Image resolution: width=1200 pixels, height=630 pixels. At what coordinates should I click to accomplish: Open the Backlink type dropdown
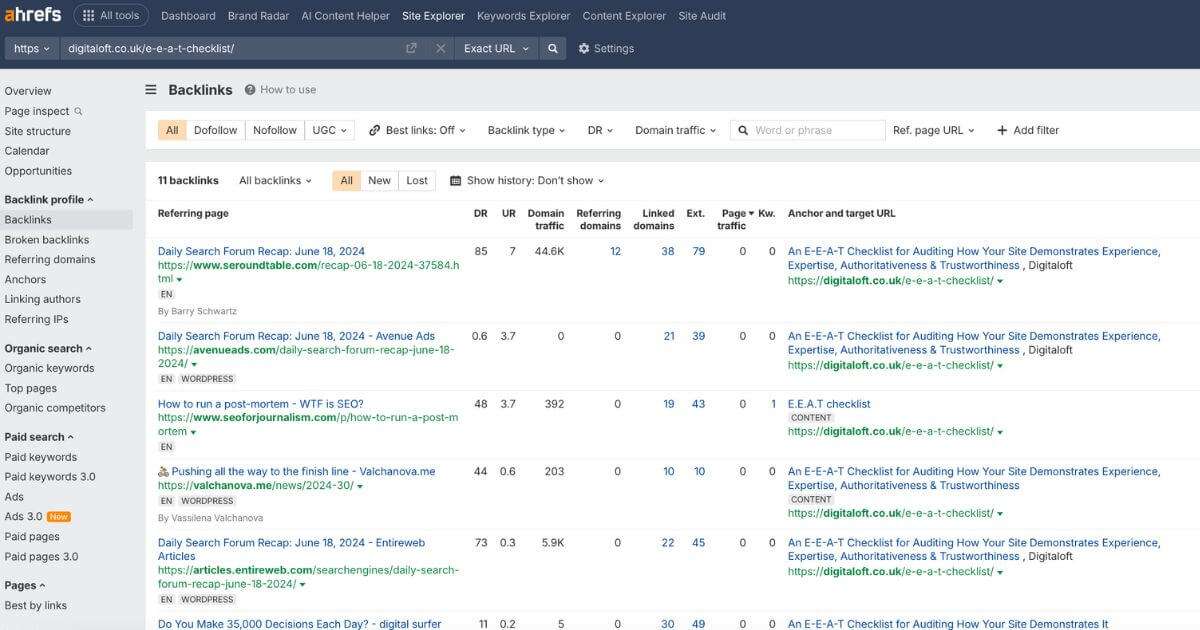tap(526, 130)
